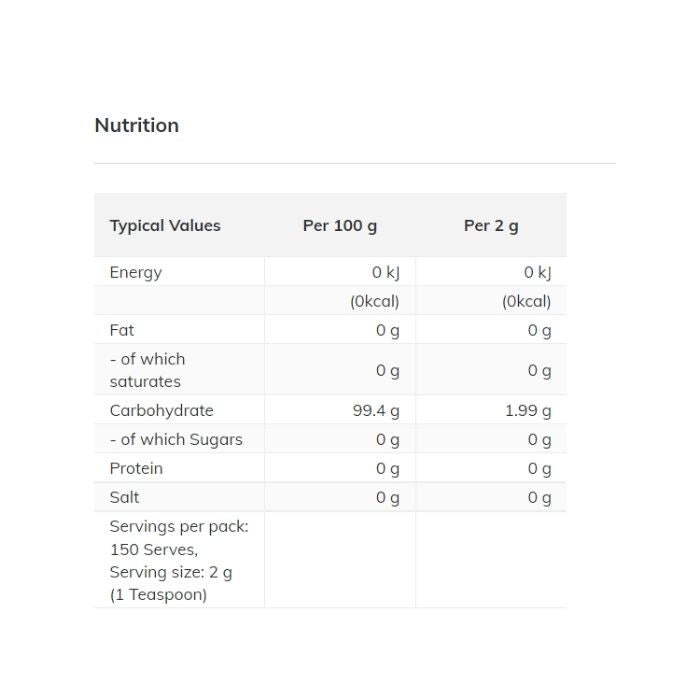Click the 99.4 g carbohydrate value
This screenshot has height=700, width=700.
pyautogui.click(x=376, y=410)
